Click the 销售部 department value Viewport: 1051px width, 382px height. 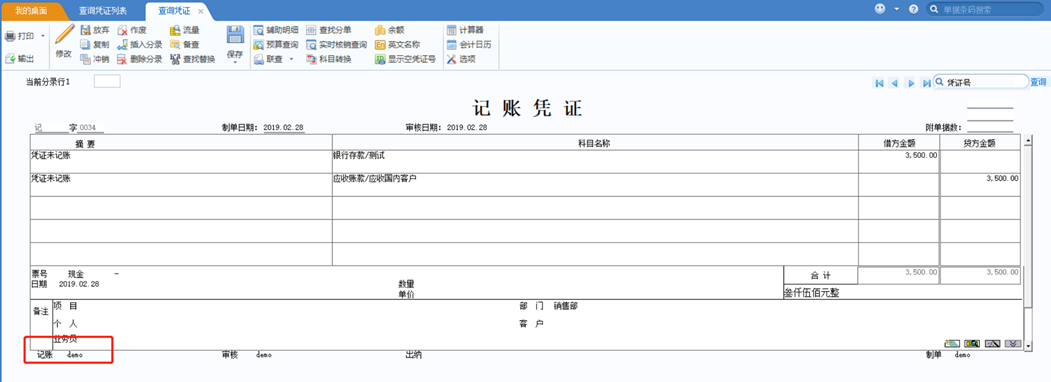coord(566,306)
